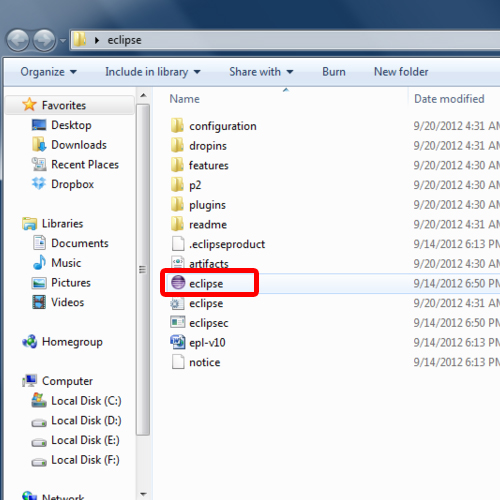Viewport: 500px width, 500px height.
Task: Click the Desktop icon in Favorites
Action: click(x=39, y=125)
